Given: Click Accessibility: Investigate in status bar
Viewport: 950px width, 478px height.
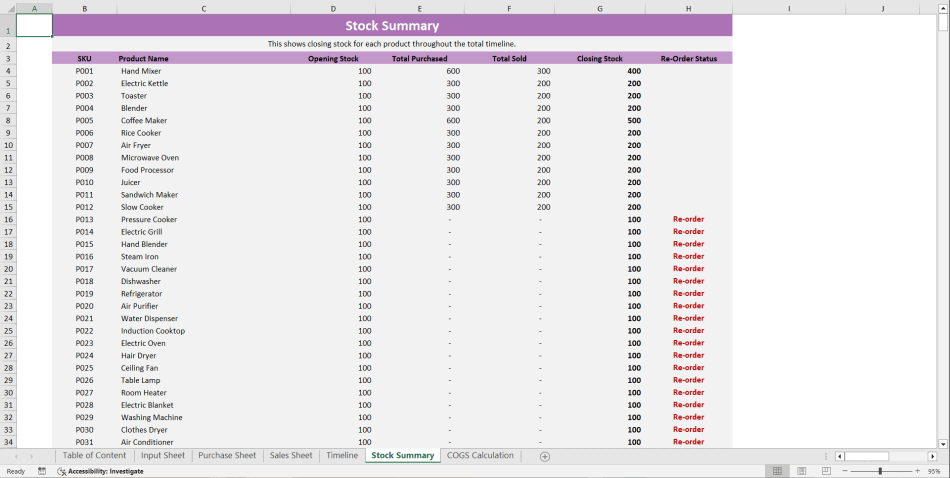Looking at the screenshot, I should [x=99, y=471].
